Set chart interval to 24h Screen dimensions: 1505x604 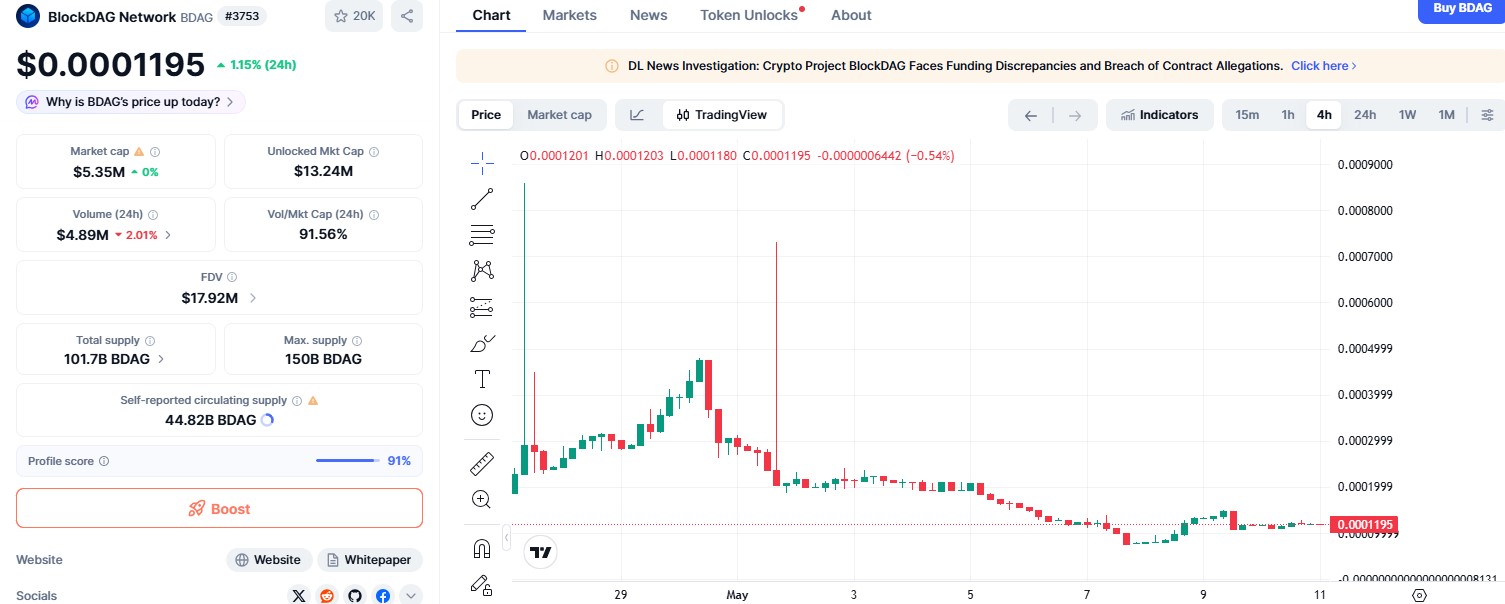1365,115
